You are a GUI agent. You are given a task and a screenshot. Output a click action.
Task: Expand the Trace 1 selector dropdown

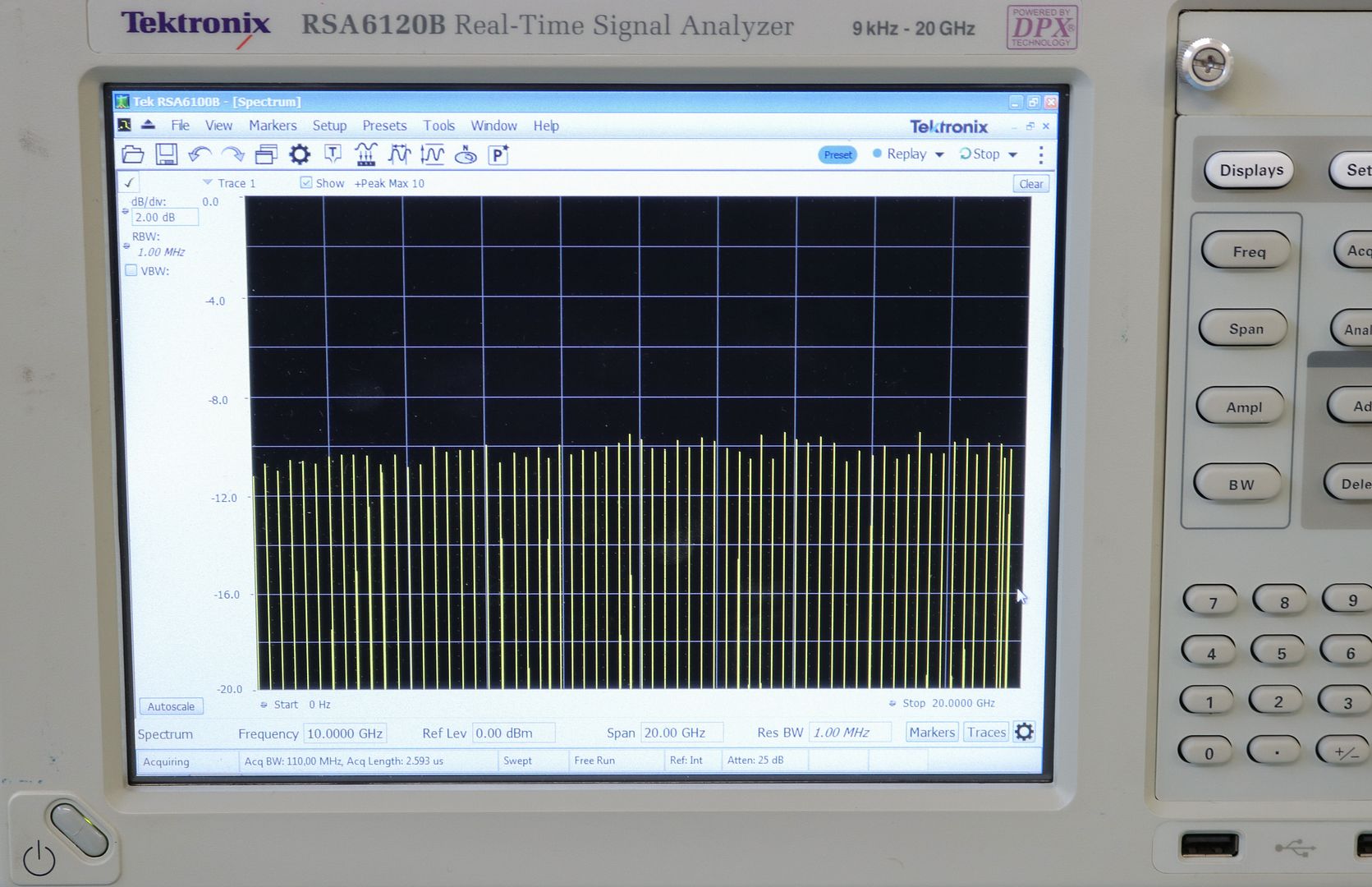tap(208, 182)
